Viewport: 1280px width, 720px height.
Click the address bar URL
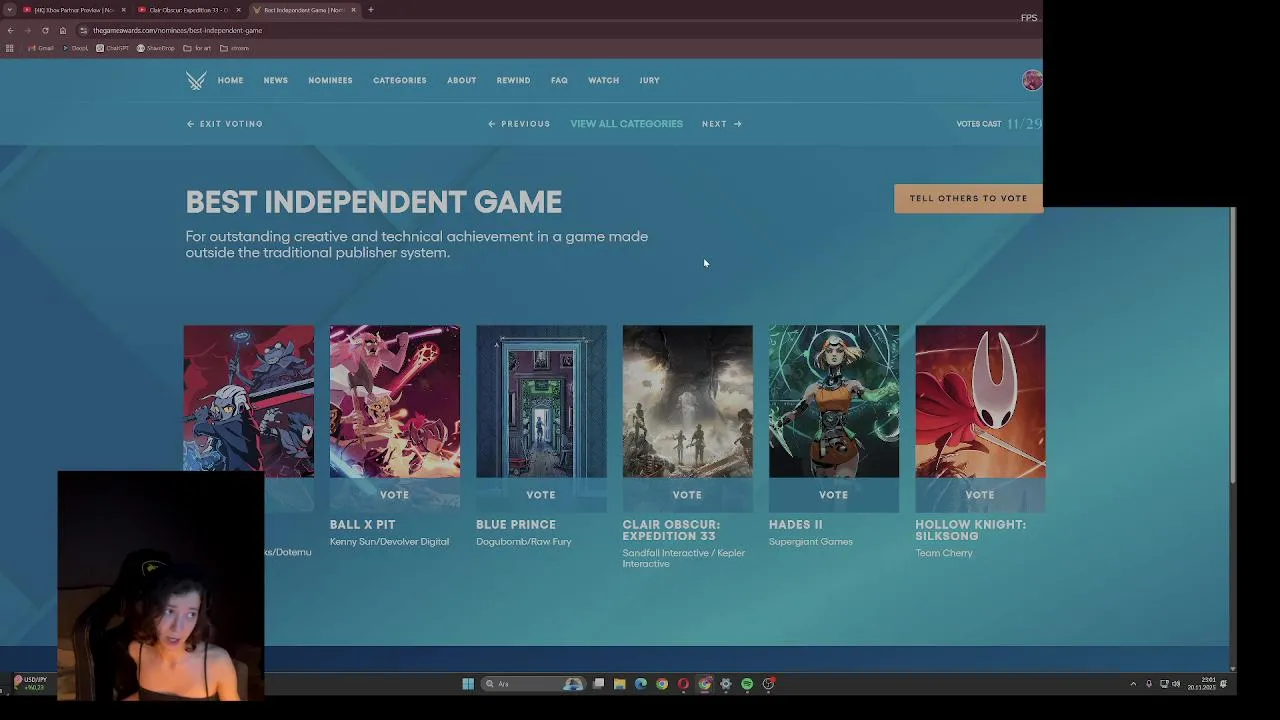click(x=177, y=30)
